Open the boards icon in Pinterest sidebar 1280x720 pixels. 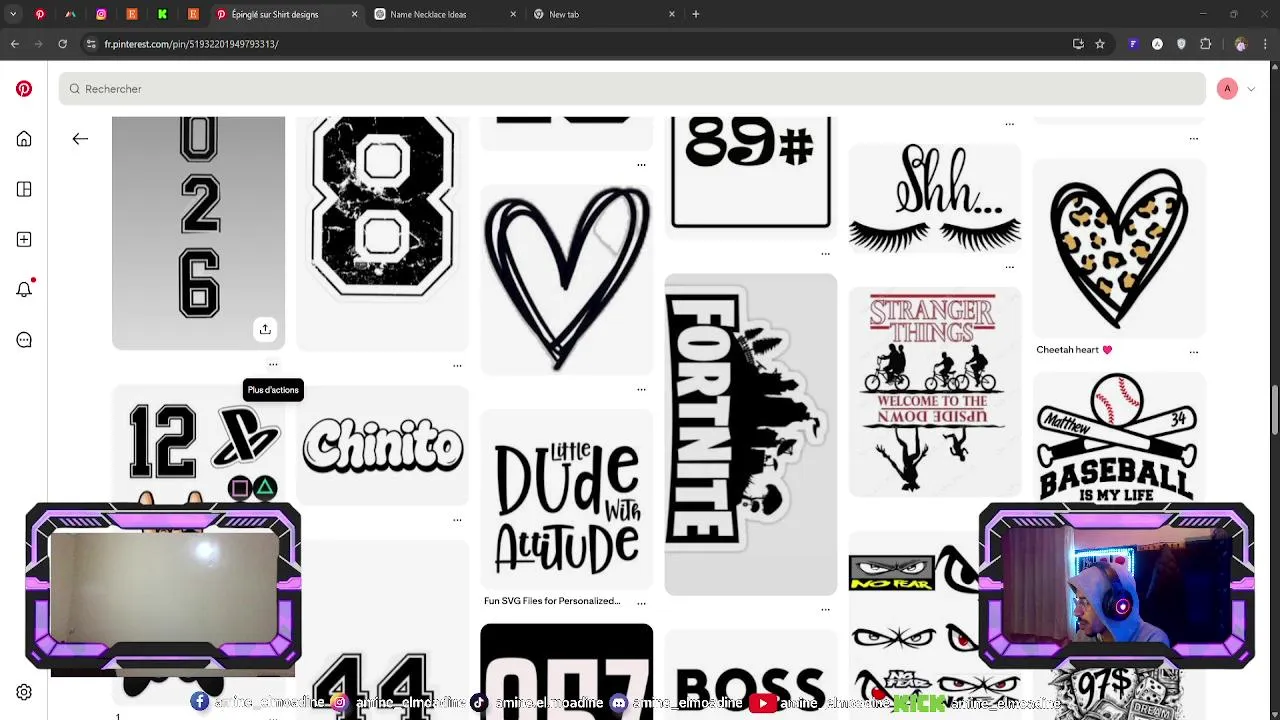click(24, 189)
